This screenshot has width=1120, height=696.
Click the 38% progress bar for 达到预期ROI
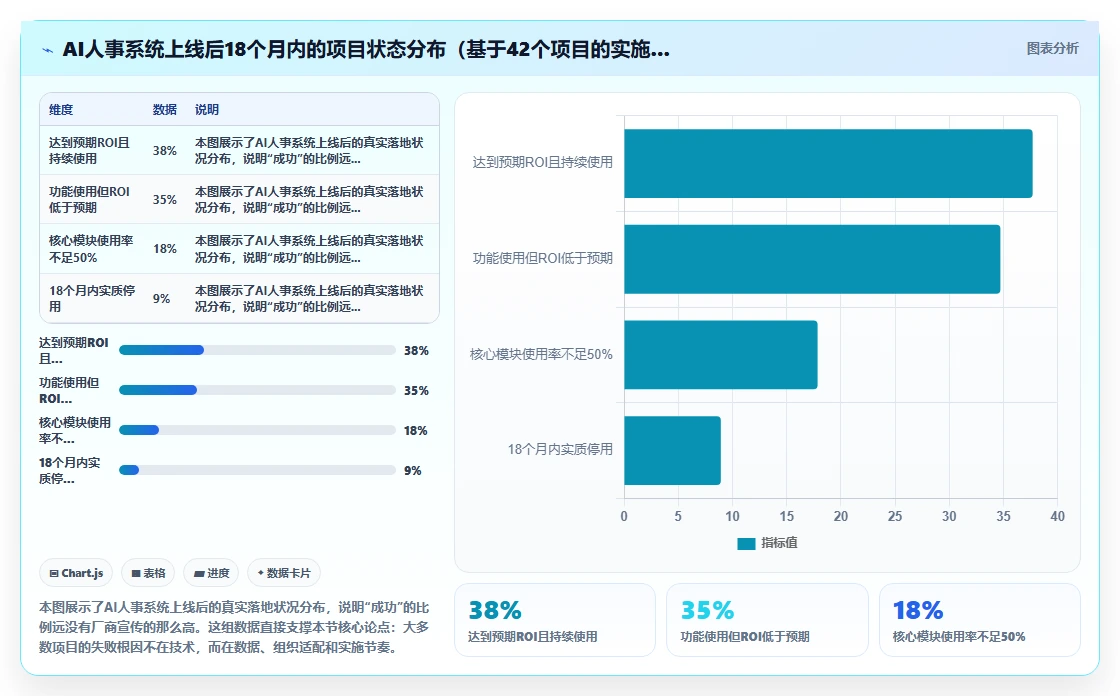(257, 350)
